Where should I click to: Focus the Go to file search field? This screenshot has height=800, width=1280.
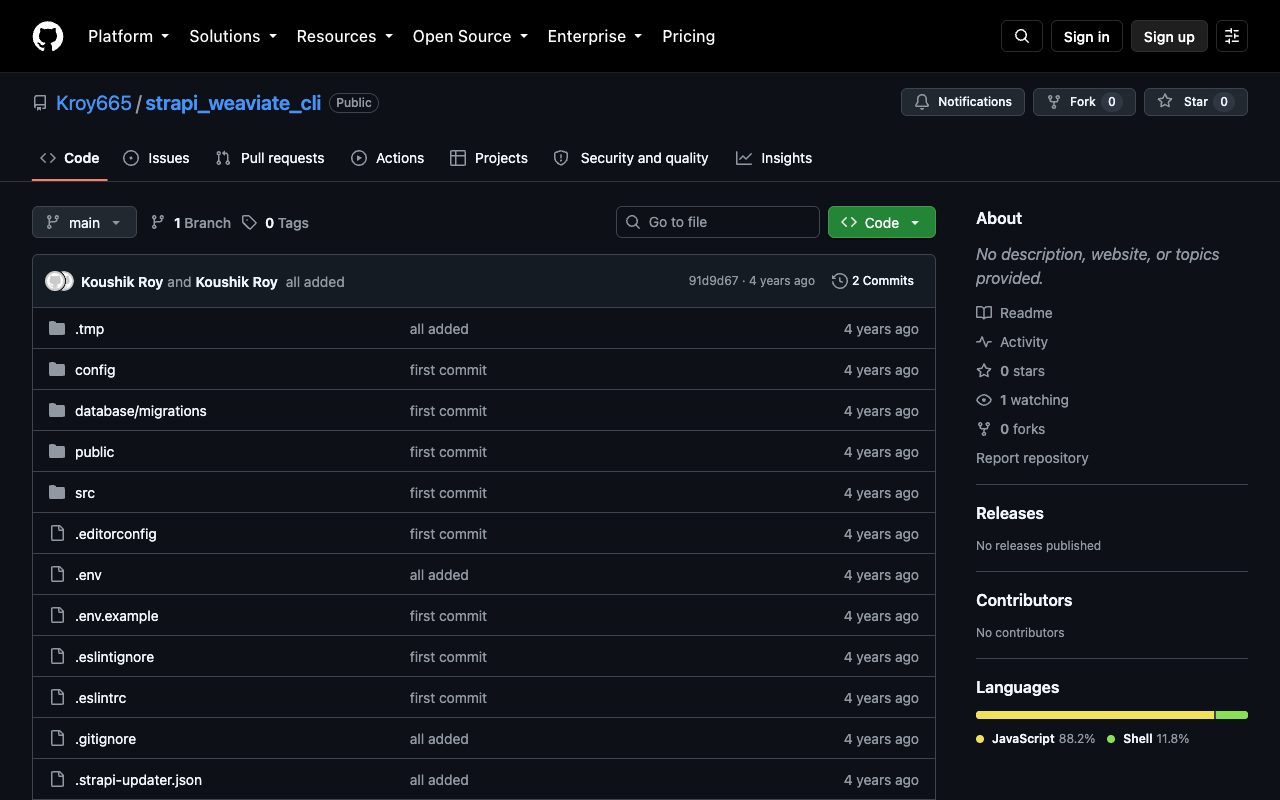(x=718, y=222)
